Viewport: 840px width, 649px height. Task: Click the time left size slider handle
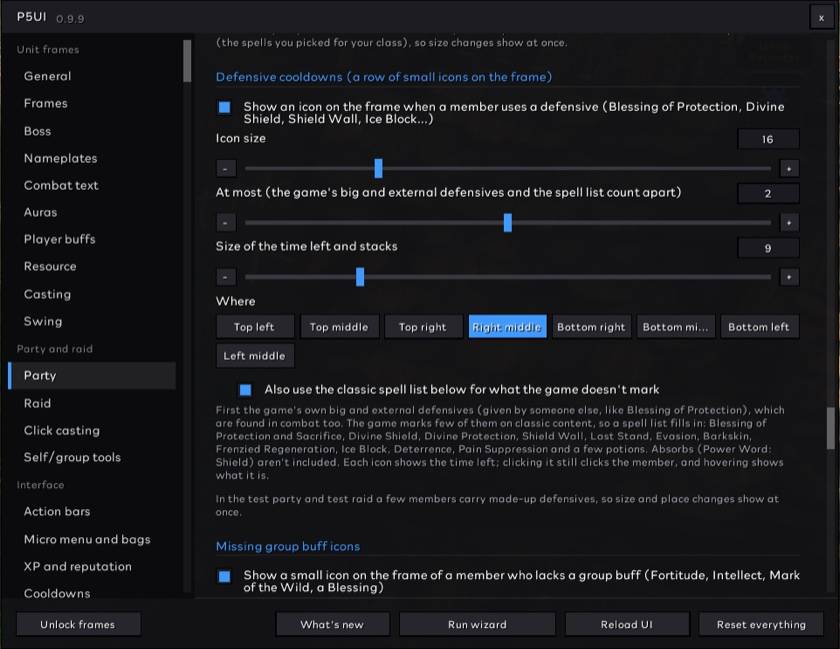coord(360,277)
